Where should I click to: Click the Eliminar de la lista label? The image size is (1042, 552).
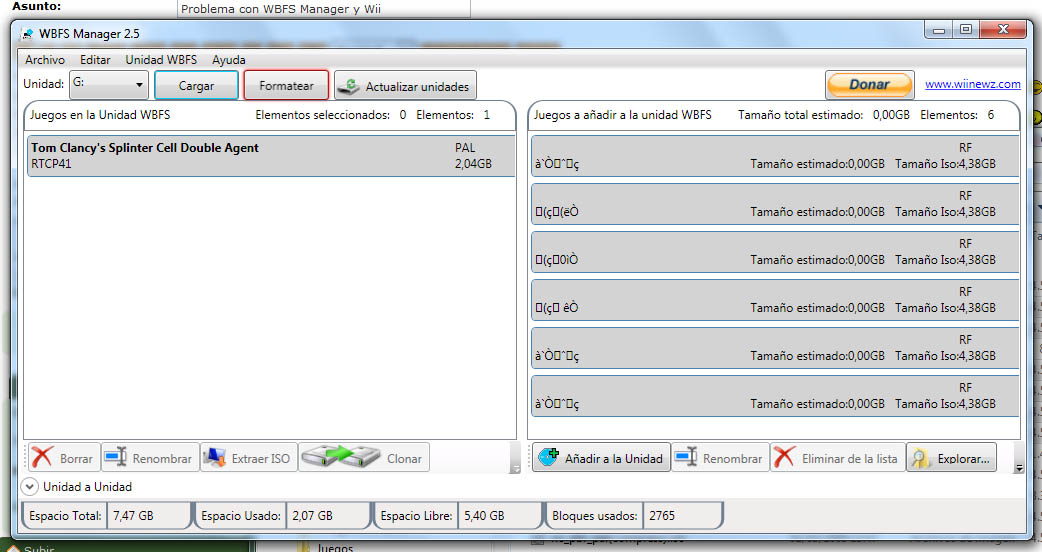point(849,459)
